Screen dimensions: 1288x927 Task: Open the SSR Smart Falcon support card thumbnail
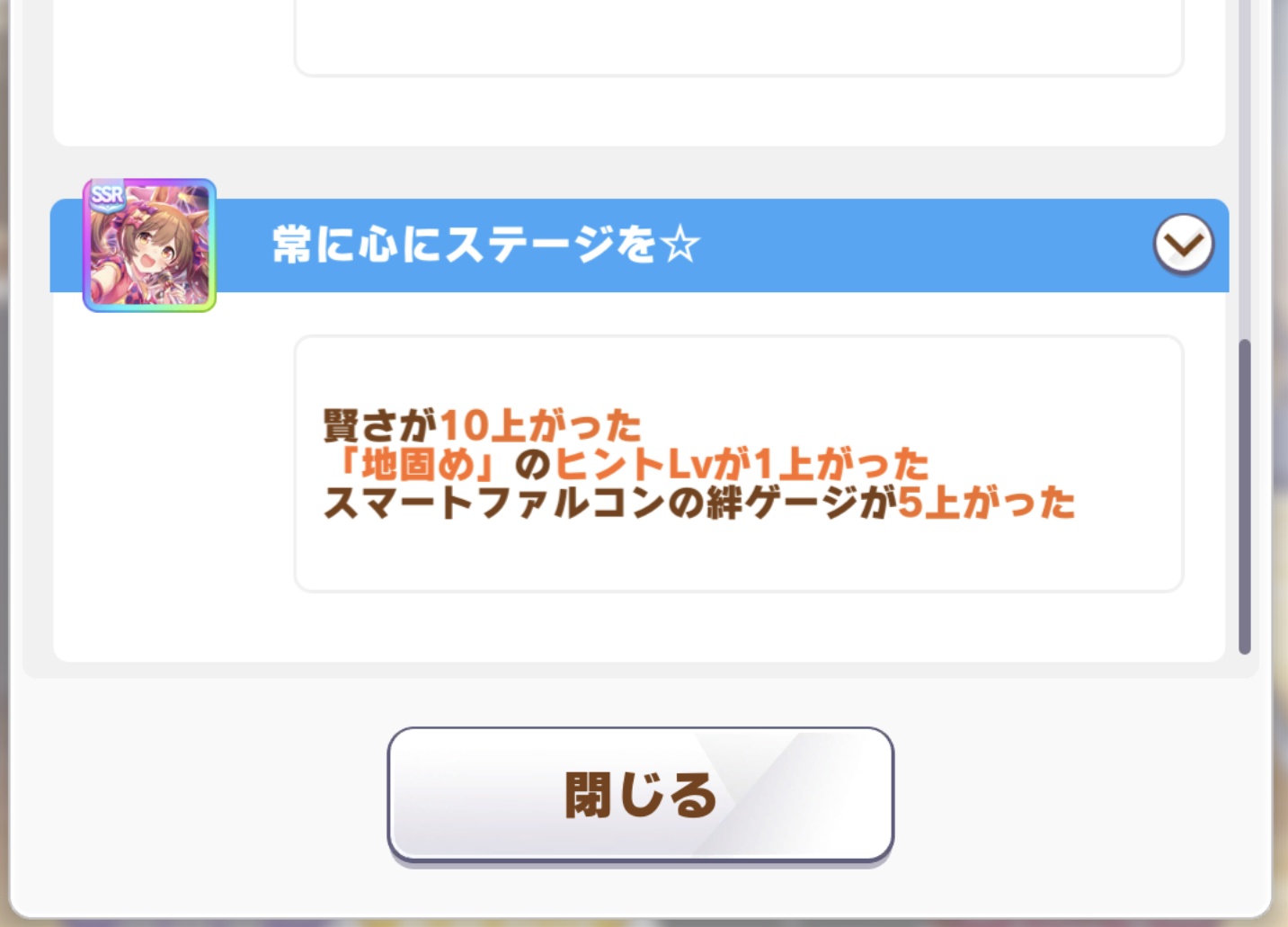(x=149, y=245)
